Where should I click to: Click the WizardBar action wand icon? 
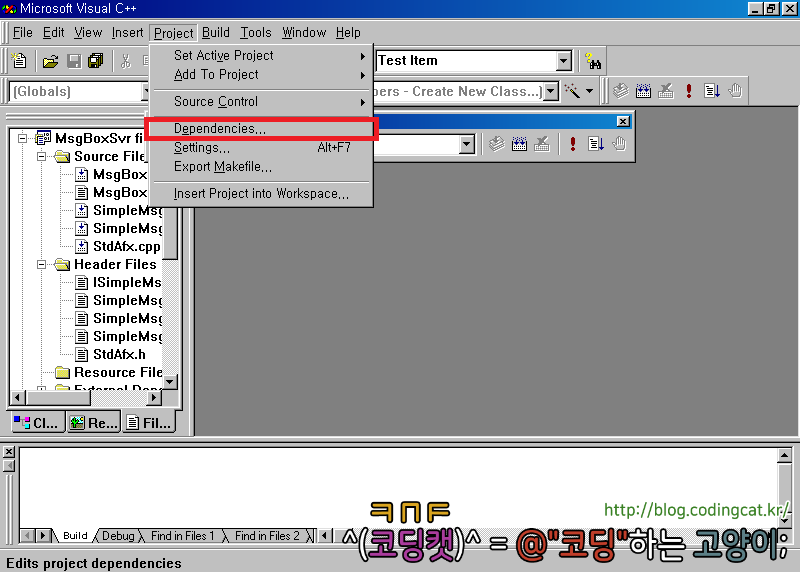click(572, 91)
